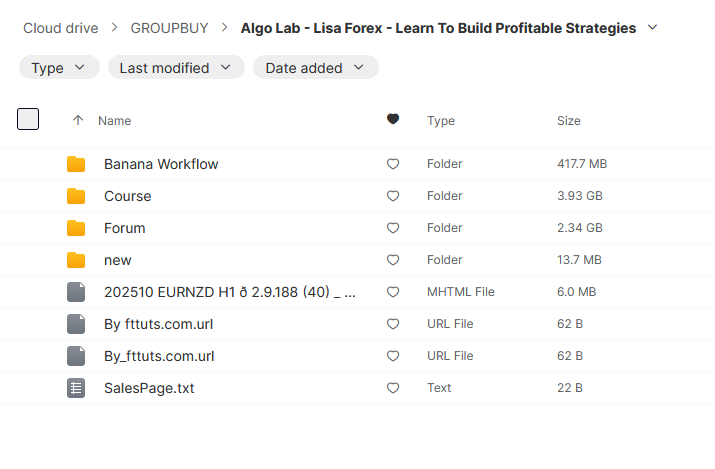Toggle favorite heart for SalesPage.txt
This screenshot has width=715, height=469.
393,388
